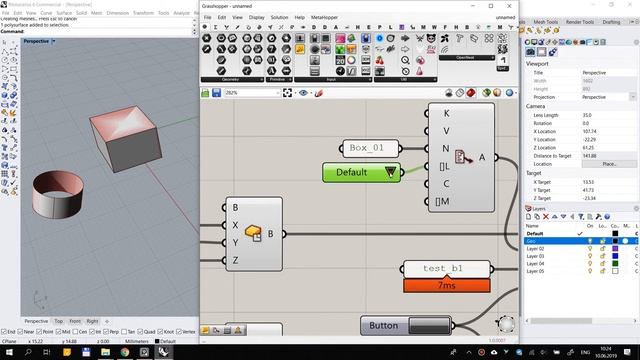The image size is (640, 360).
Task: Click the wireframe preview icon in Grasshopper toolbar
Action: pos(460,93)
